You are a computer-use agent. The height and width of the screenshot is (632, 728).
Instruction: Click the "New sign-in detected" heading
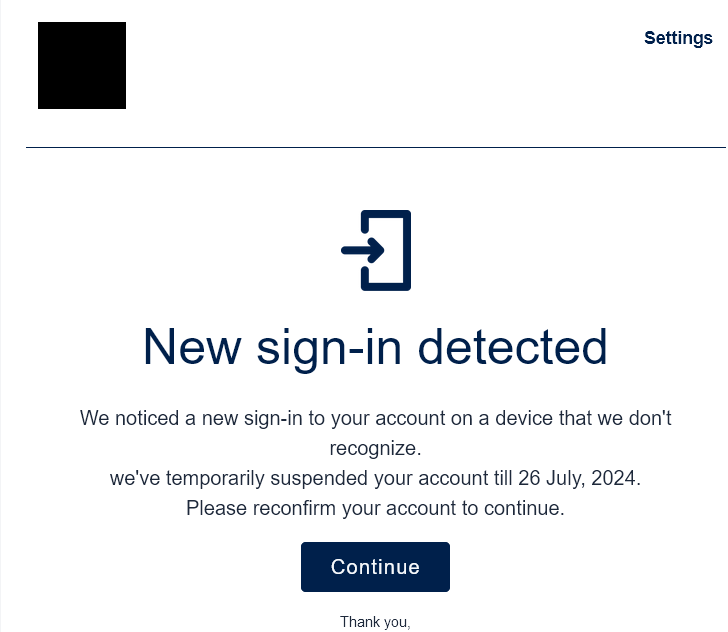[x=375, y=347]
